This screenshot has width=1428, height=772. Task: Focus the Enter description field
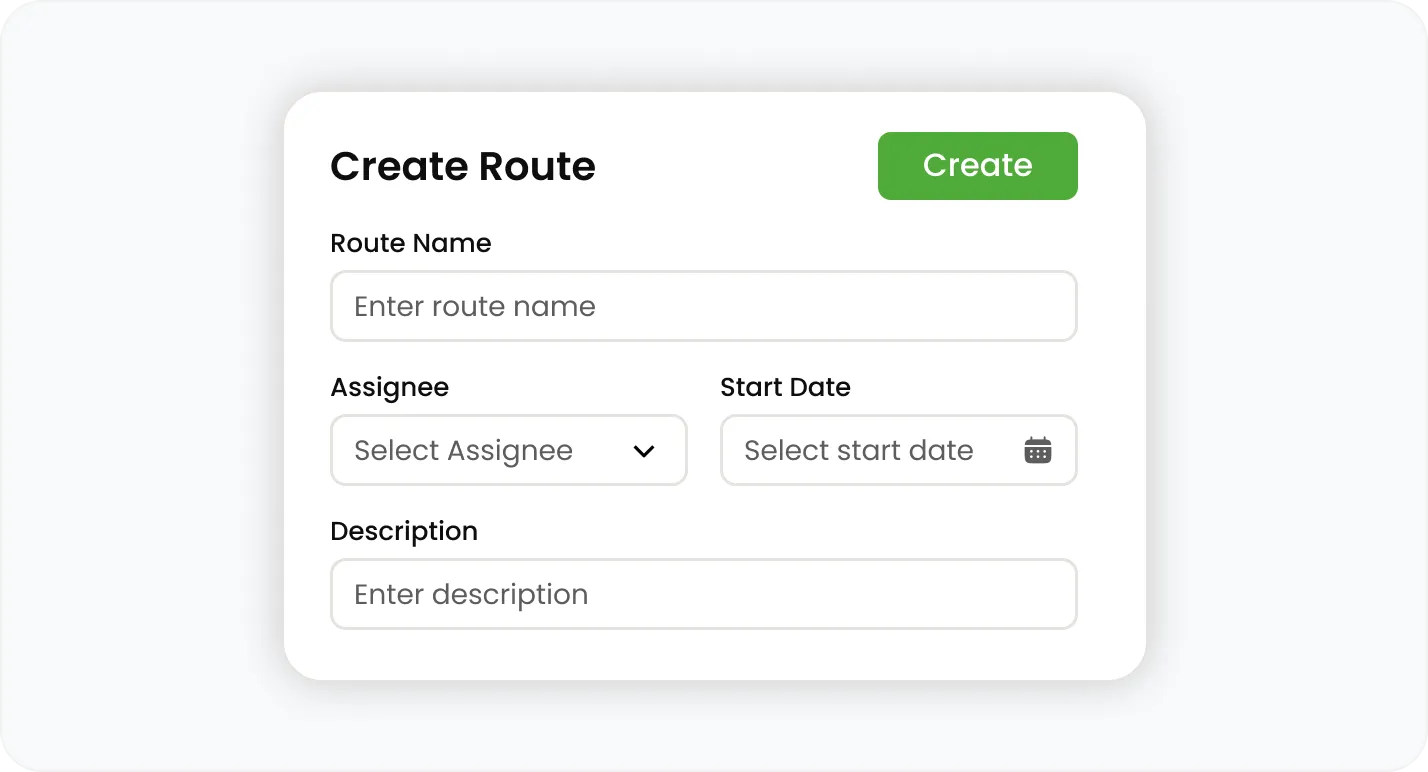704,594
